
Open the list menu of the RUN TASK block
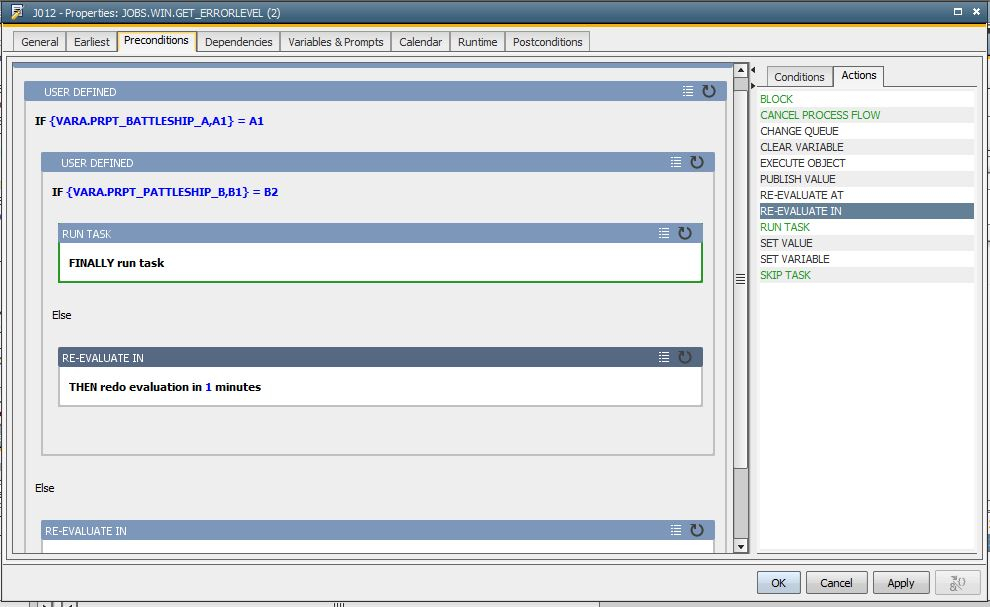662,233
